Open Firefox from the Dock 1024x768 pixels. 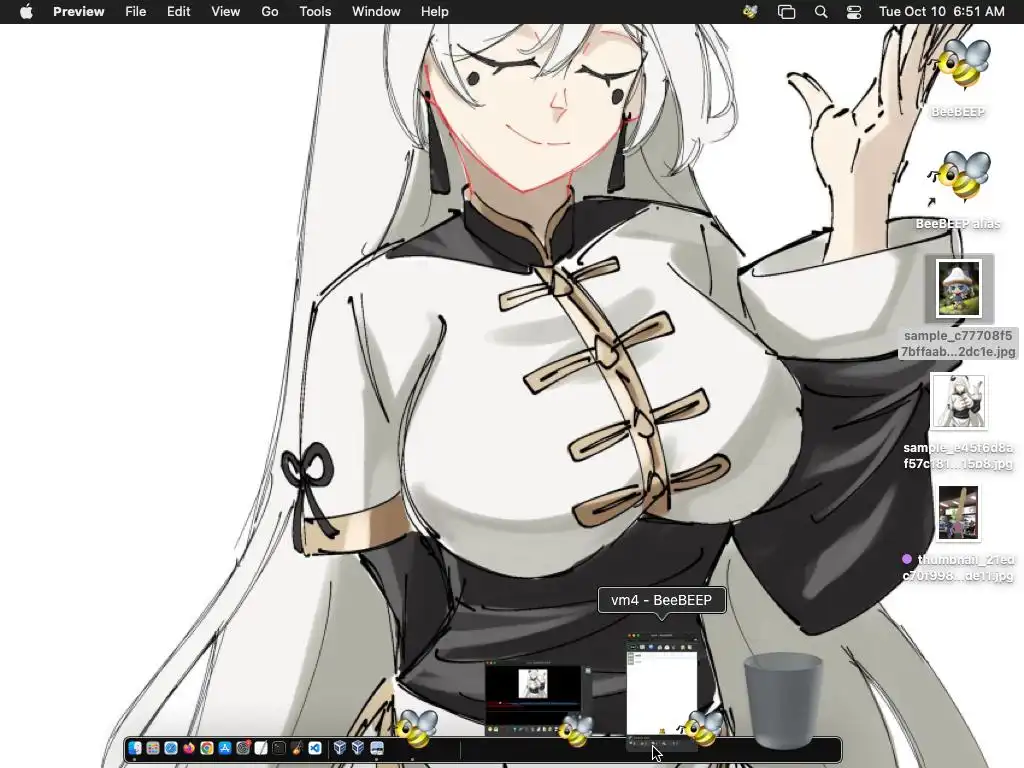click(189, 748)
